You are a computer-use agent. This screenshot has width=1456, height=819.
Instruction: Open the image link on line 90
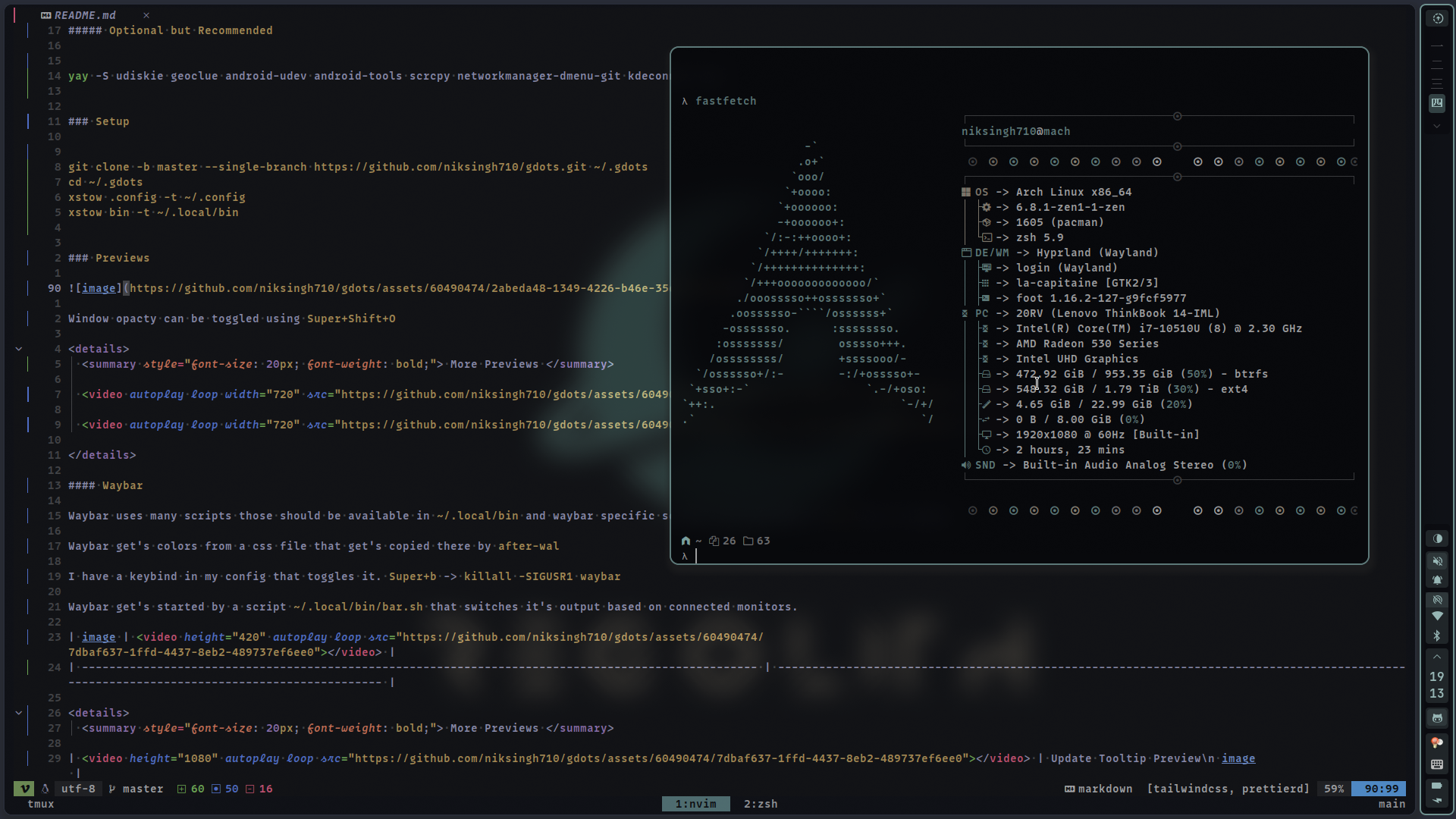tap(99, 288)
